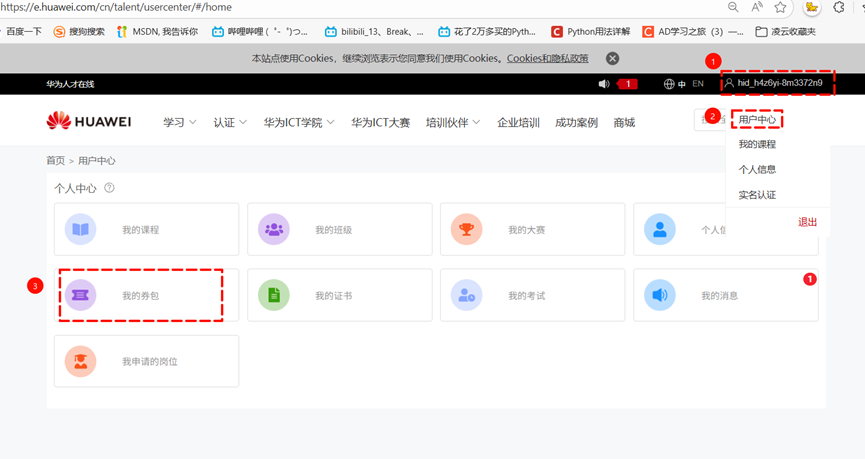Viewport: 865px width, 459px height.
Task: Switch language to EN
Action: click(x=698, y=84)
